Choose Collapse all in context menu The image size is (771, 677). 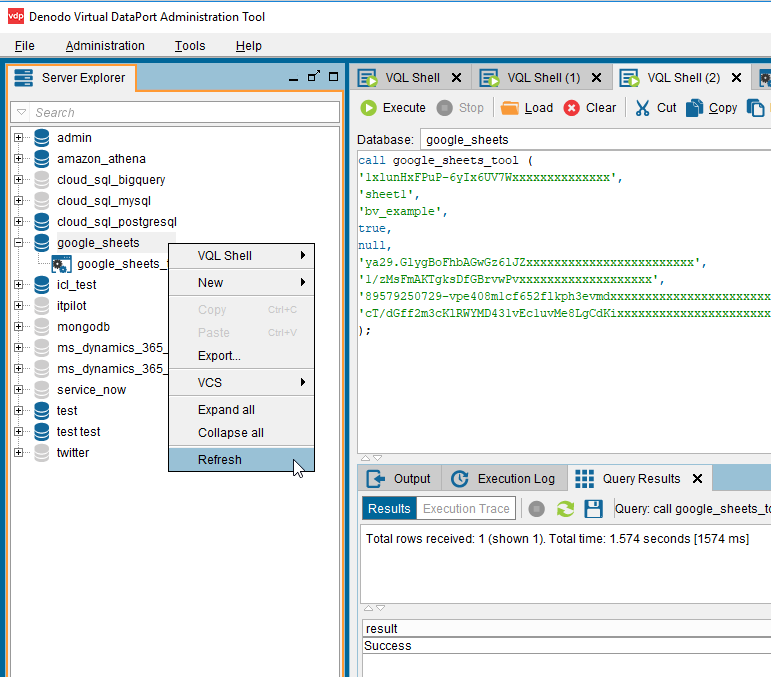[241, 433]
